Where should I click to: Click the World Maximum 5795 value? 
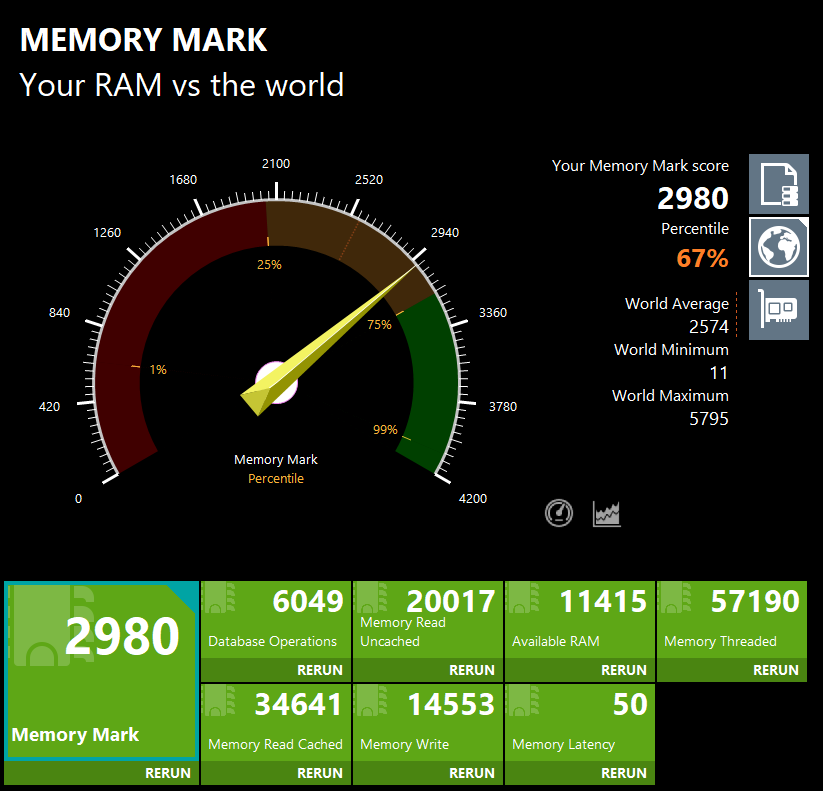tap(709, 418)
